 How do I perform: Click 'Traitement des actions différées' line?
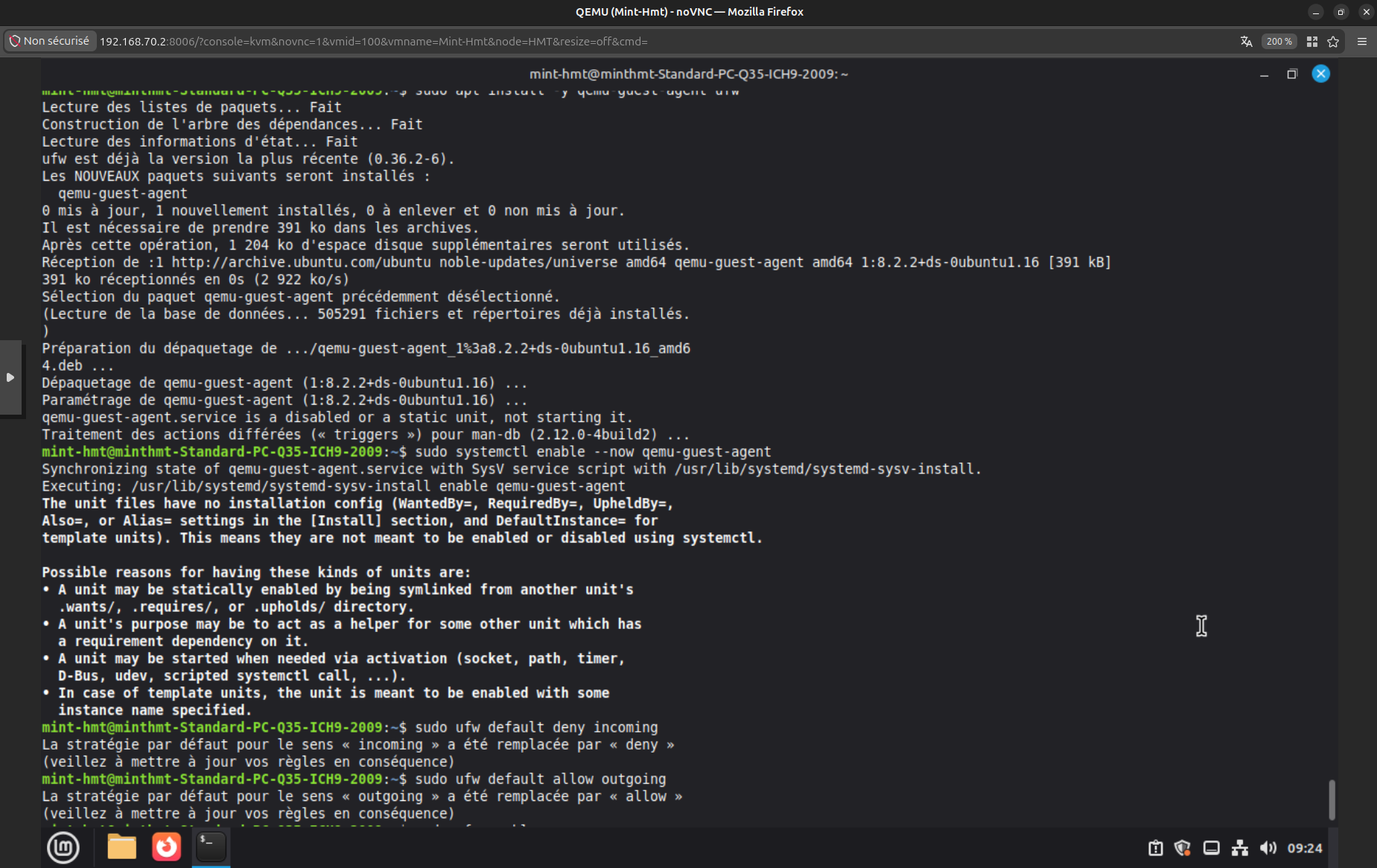click(366, 435)
